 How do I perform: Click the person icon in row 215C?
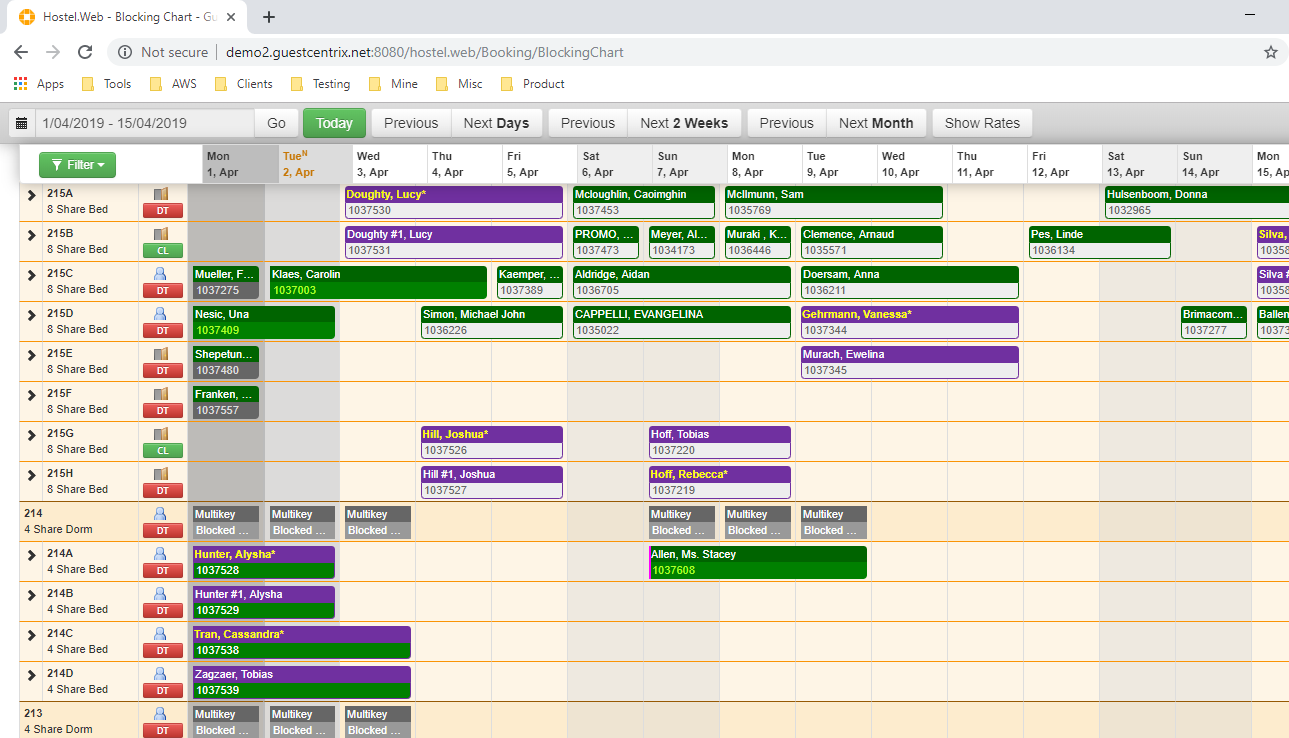tap(160, 274)
